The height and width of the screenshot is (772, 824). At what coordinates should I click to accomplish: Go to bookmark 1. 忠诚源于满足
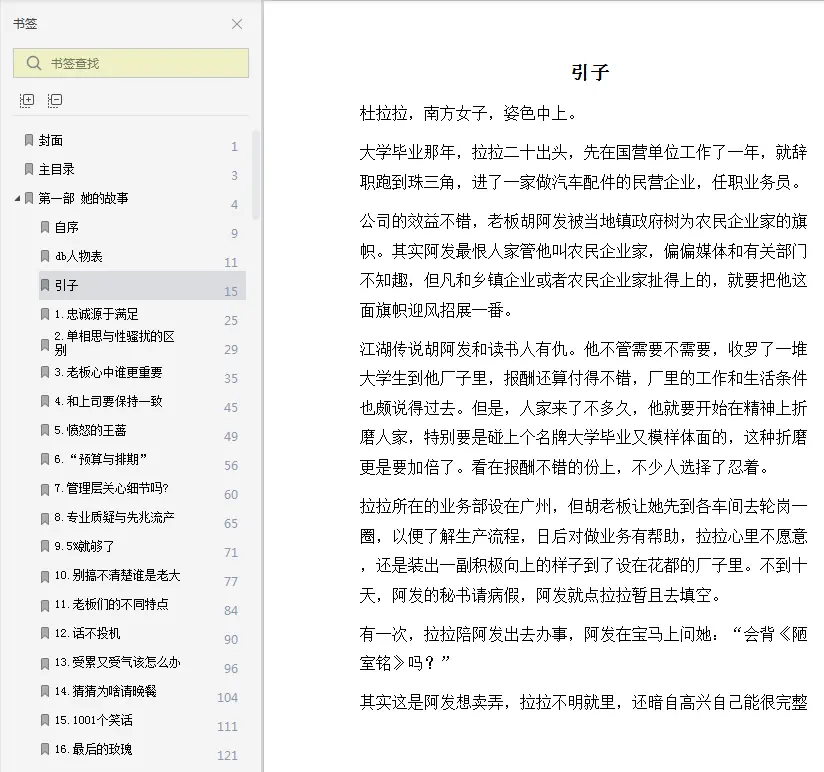[x=96, y=314]
